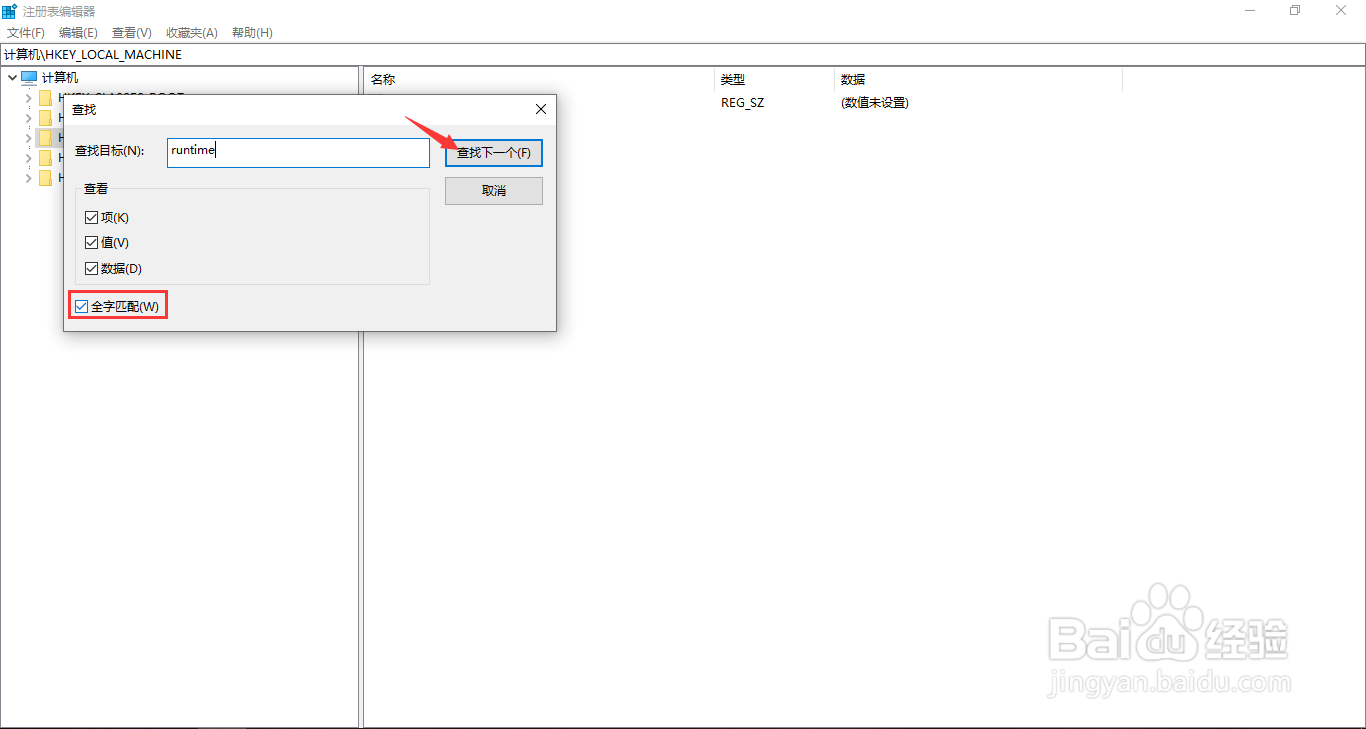
Task: Minimize the Registry Editor window
Action: [x=1250, y=10]
